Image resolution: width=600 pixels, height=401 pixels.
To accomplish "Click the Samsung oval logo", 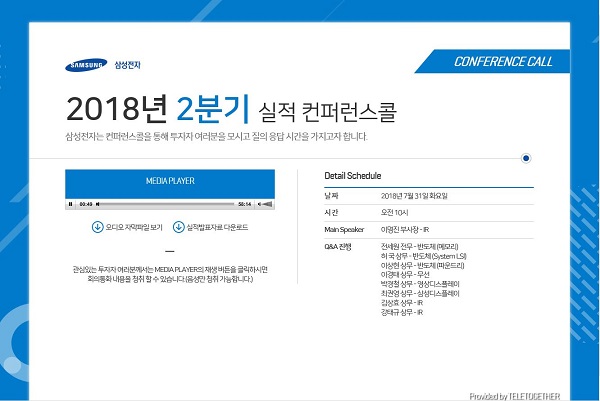I will pos(86,65).
